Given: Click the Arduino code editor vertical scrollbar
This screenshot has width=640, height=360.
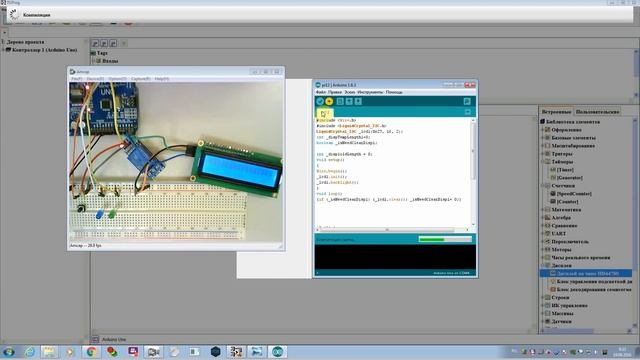Looking at the screenshot, I should 473,173.
